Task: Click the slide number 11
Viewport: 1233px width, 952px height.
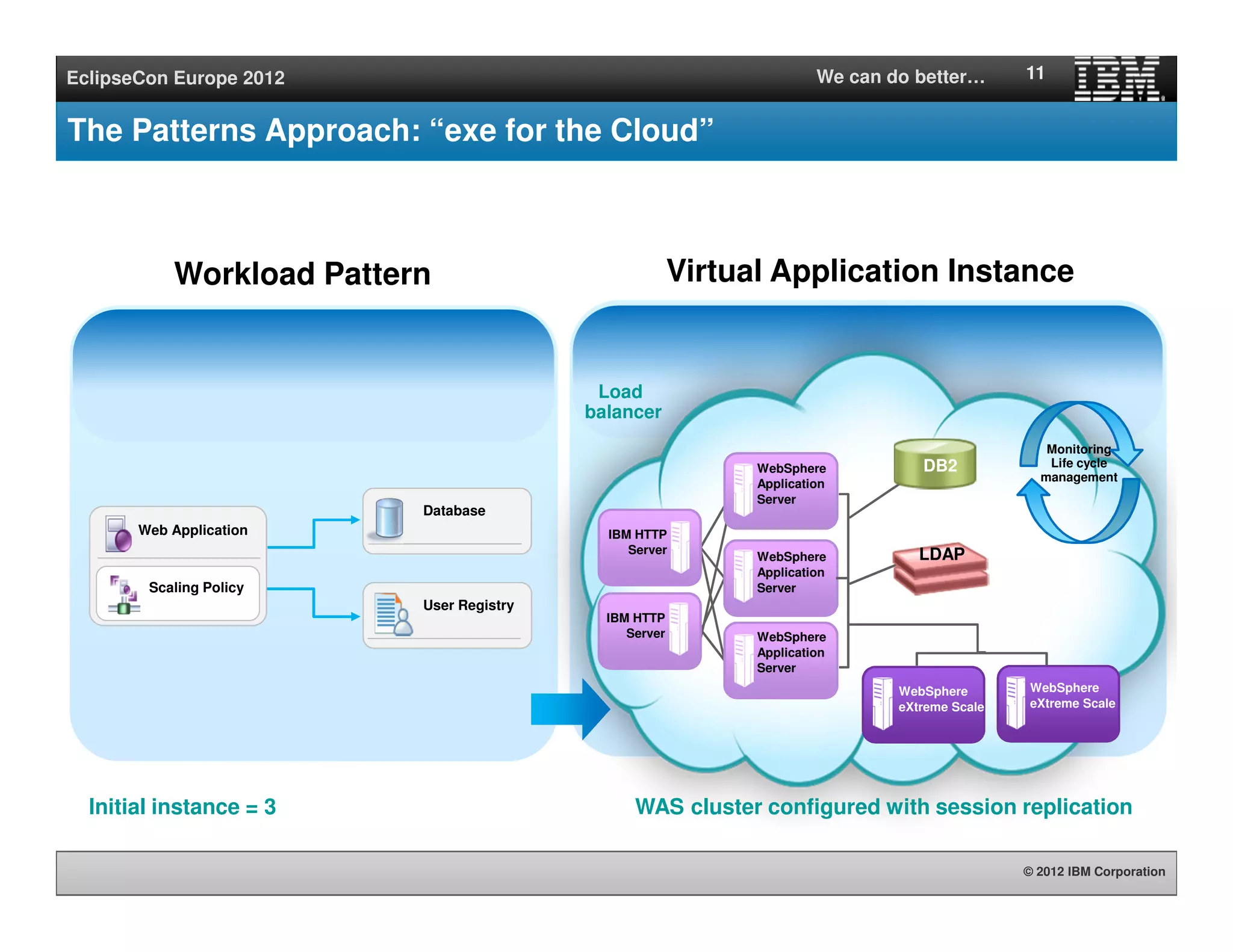Action: pyautogui.click(x=1035, y=73)
